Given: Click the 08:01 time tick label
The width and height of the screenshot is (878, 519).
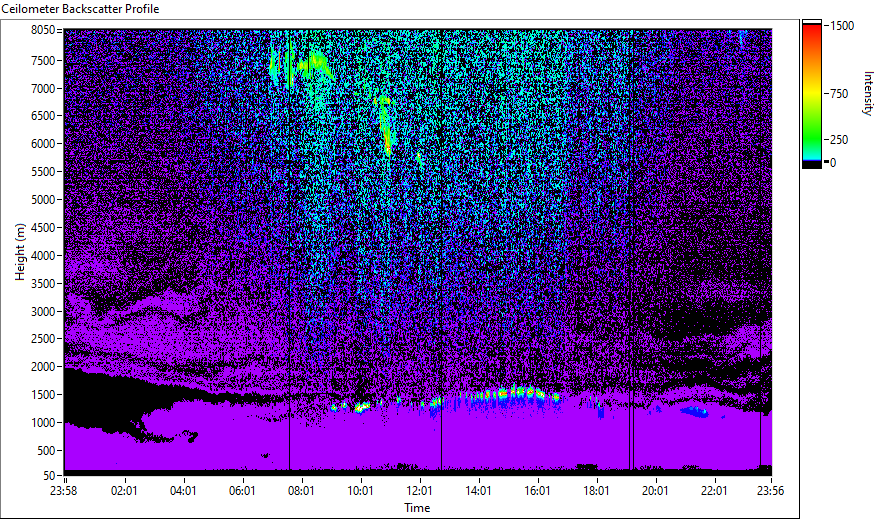Looking at the screenshot, I should coord(301,491).
